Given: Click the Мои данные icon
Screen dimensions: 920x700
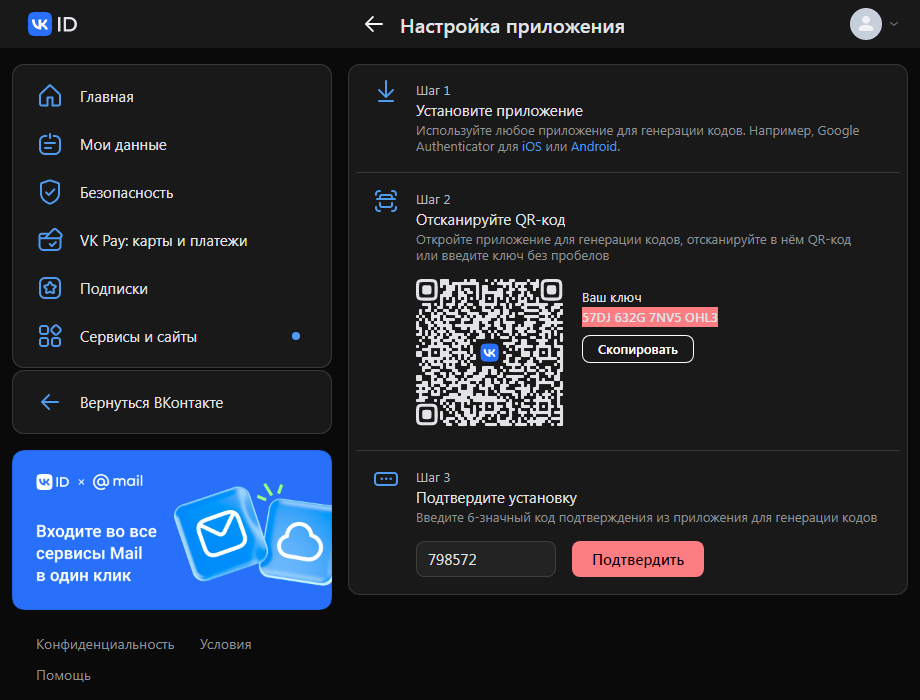Looking at the screenshot, I should pos(50,144).
